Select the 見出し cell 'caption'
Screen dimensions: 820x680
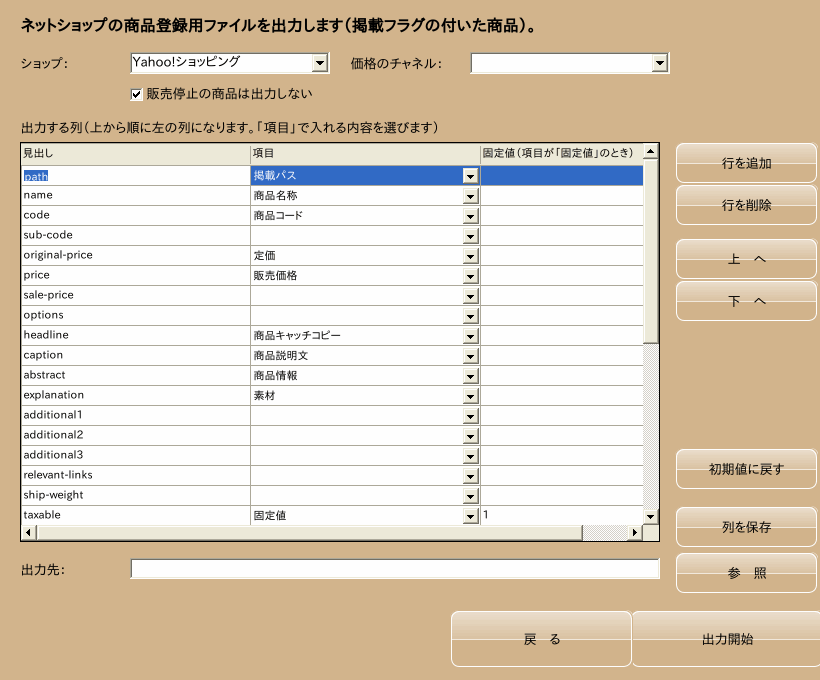(x=136, y=356)
